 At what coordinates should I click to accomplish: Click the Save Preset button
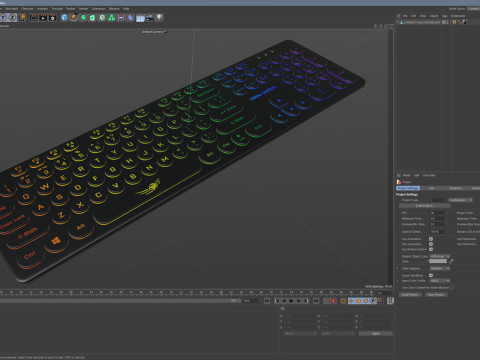point(436,295)
